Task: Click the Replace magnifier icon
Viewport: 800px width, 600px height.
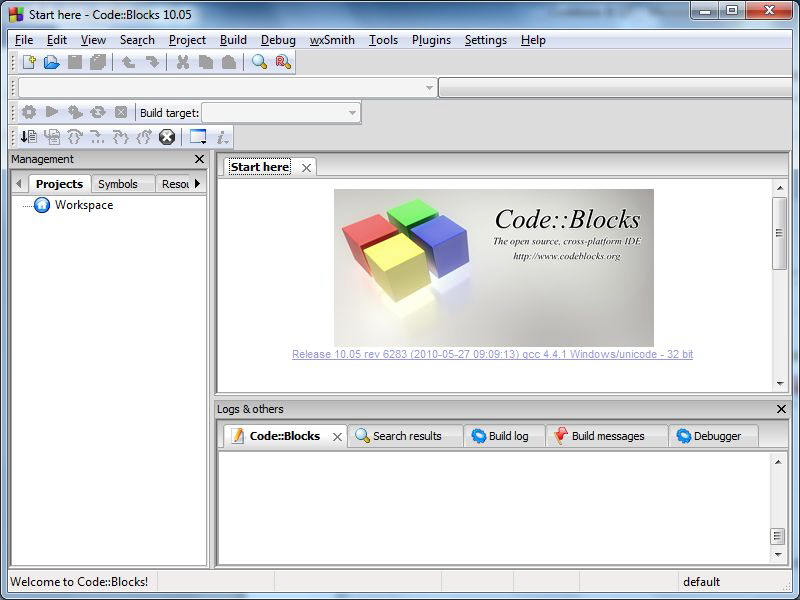Action: 283,62
